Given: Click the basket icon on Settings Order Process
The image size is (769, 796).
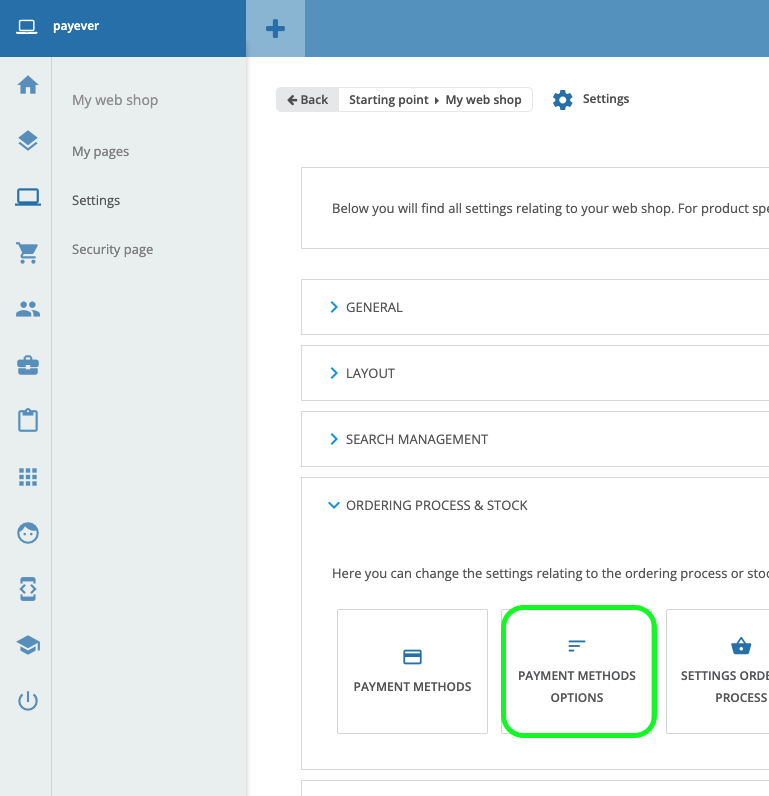Looking at the screenshot, I should pyautogui.click(x=741, y=646).
